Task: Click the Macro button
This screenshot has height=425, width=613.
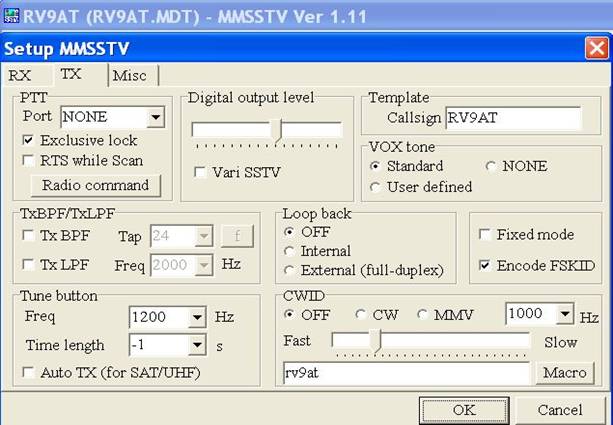Action: pos(565,373)
